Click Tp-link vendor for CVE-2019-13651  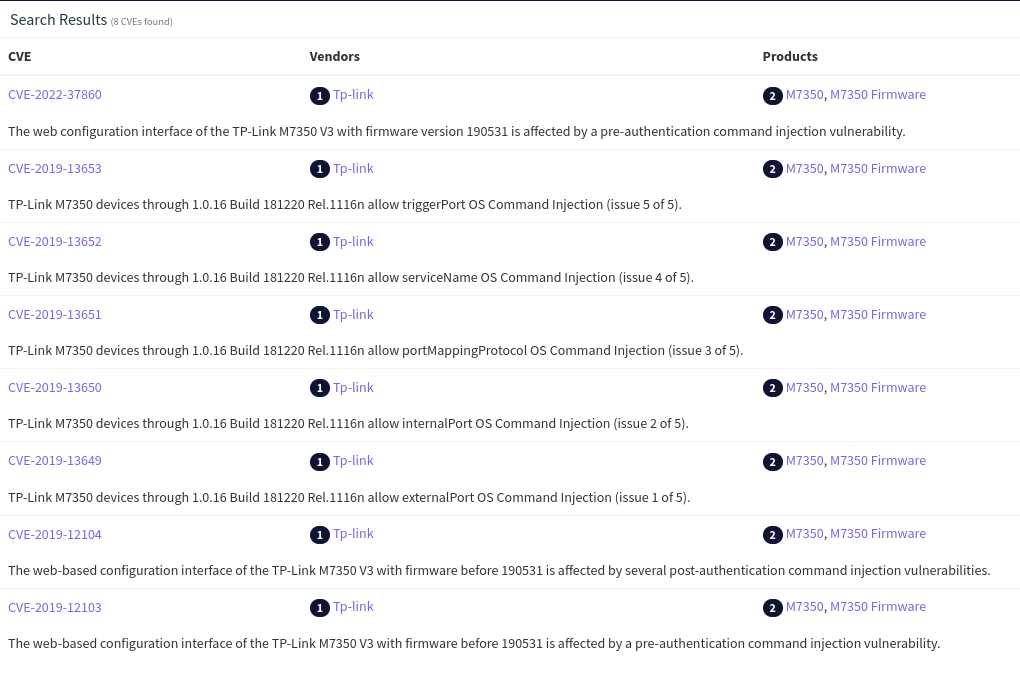click(353, 314)
